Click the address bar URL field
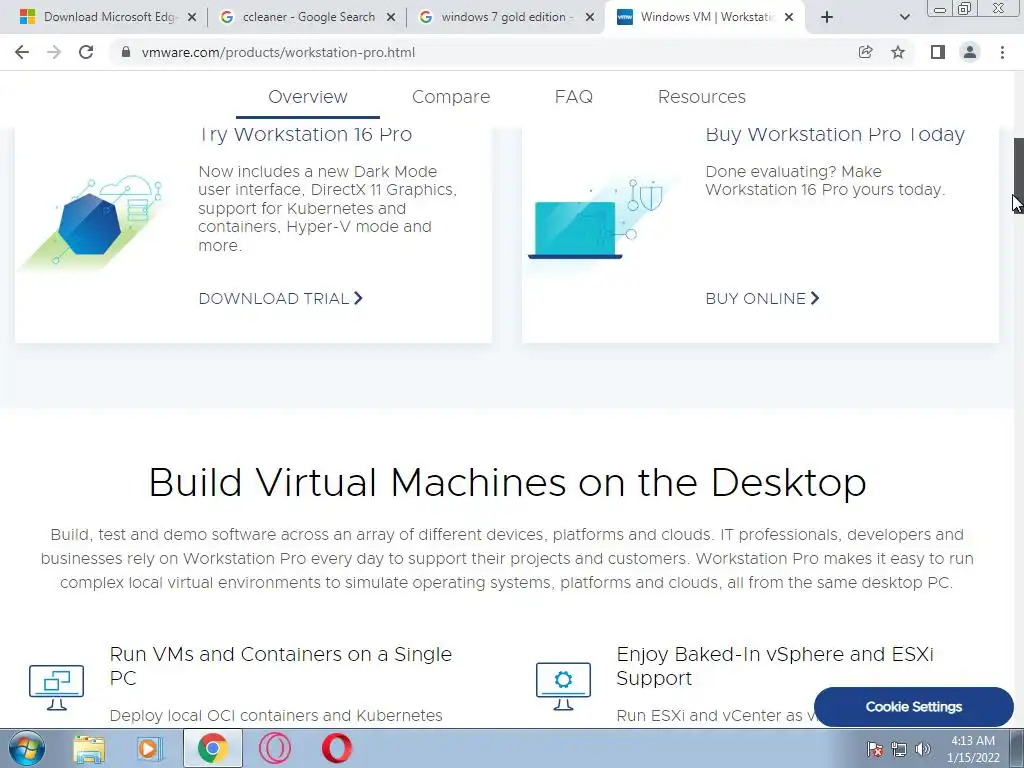1024x768 pixels. pos(483,52)
